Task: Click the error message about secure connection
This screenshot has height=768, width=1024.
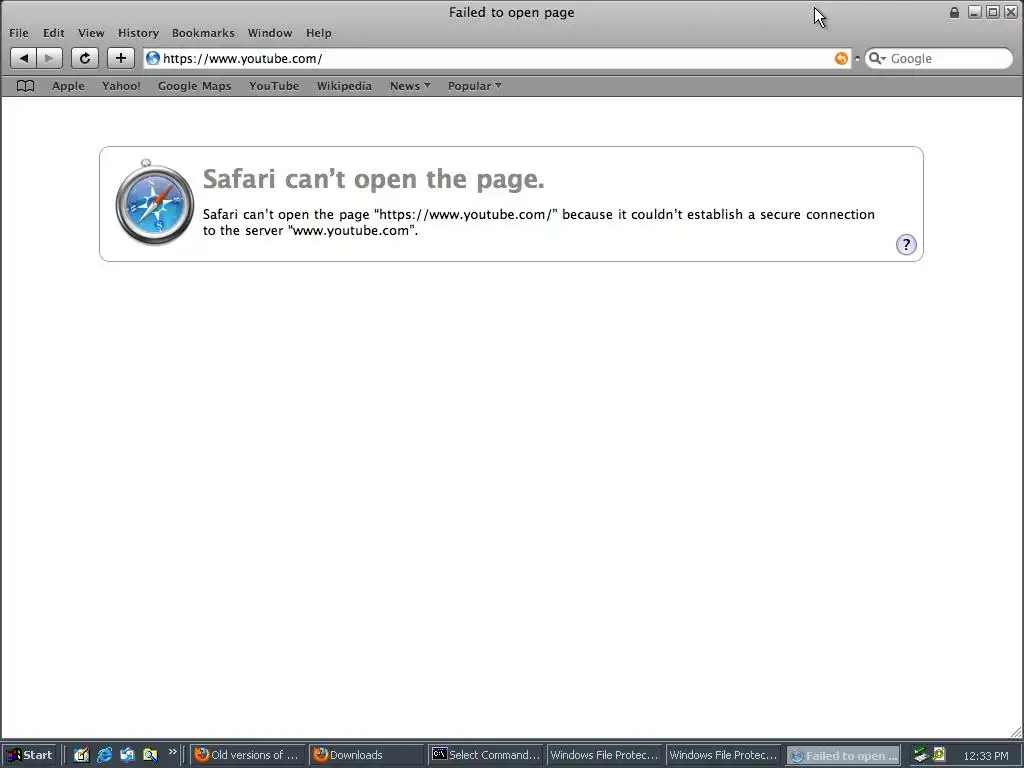Action: click(539, 222)
